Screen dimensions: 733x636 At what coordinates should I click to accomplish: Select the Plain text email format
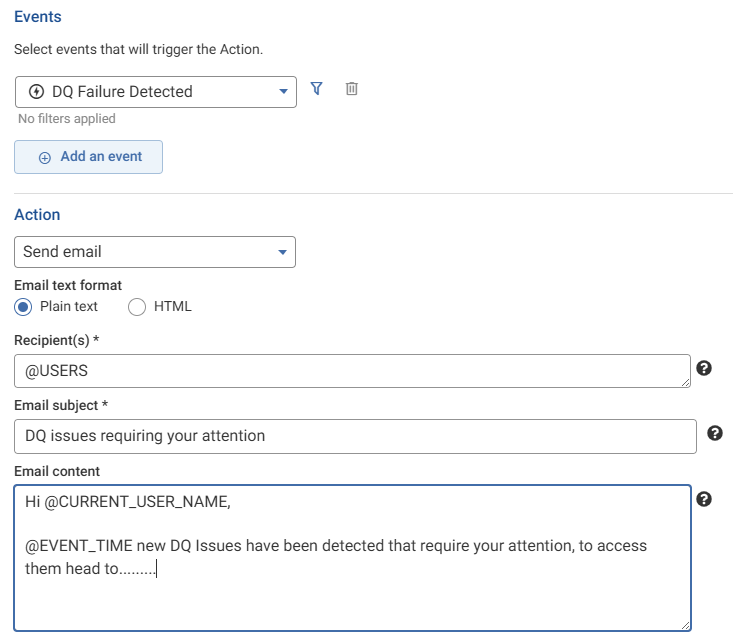pyautogui.click(x=24, y=307)
